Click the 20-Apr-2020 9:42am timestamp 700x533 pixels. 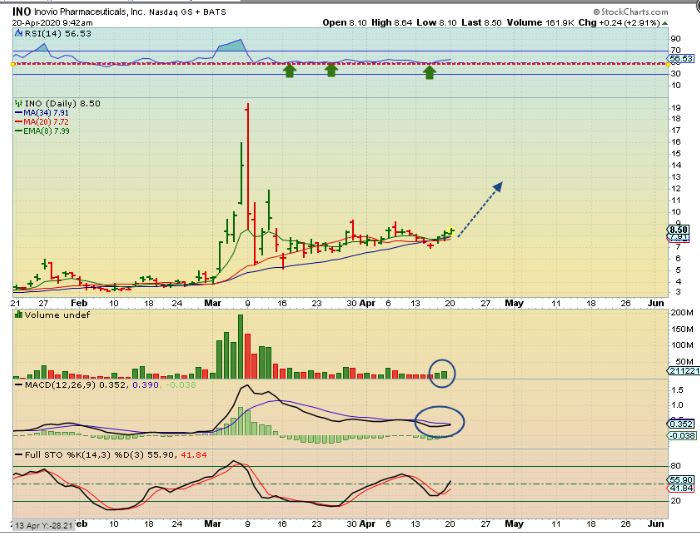point(52,23)
